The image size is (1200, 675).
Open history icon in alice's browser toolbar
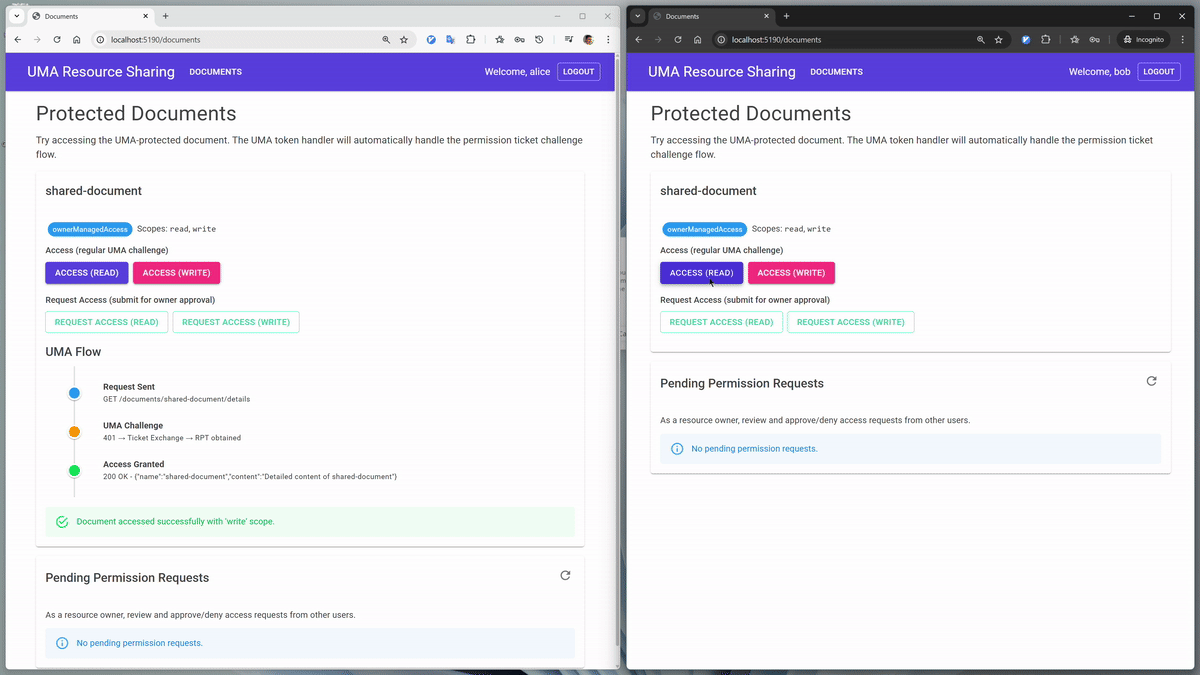tap(539, 40)
